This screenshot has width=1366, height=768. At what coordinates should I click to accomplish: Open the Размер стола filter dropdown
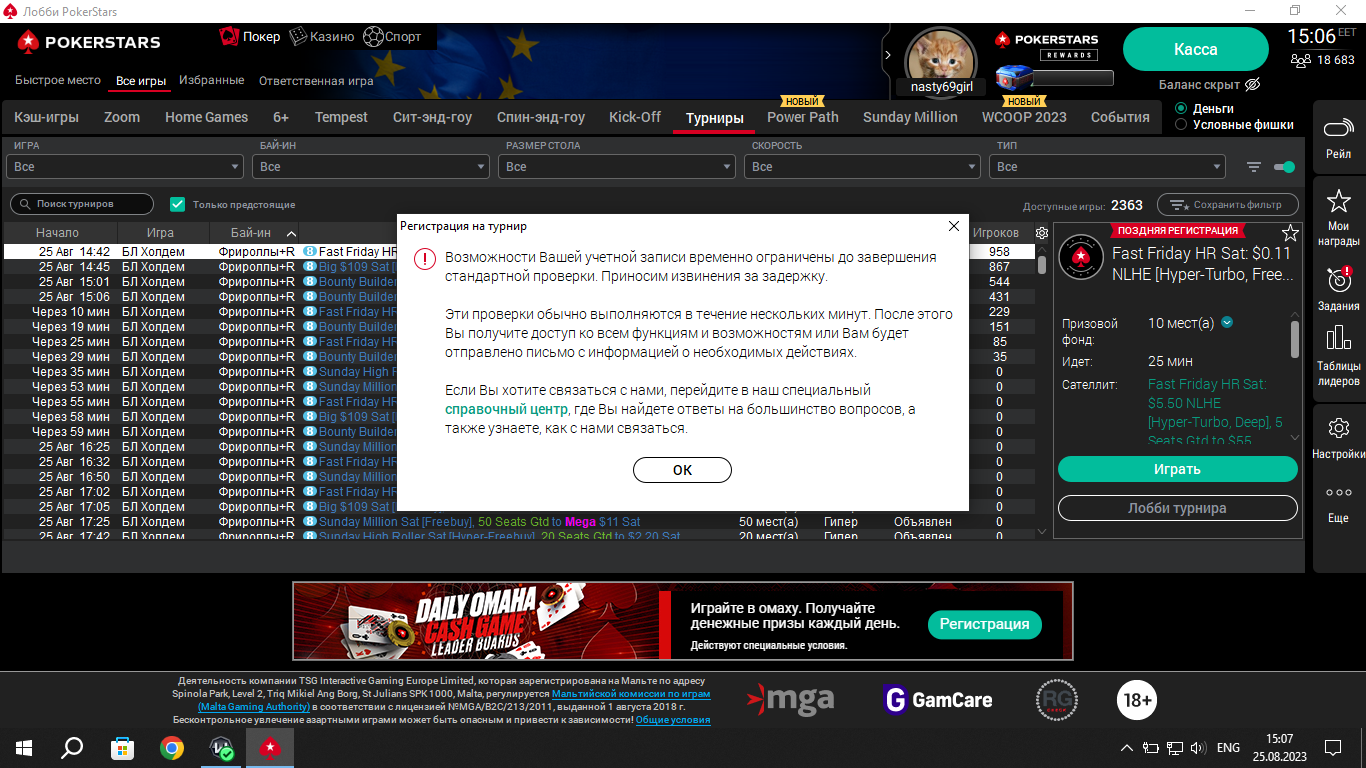click(x=616, y=167)
